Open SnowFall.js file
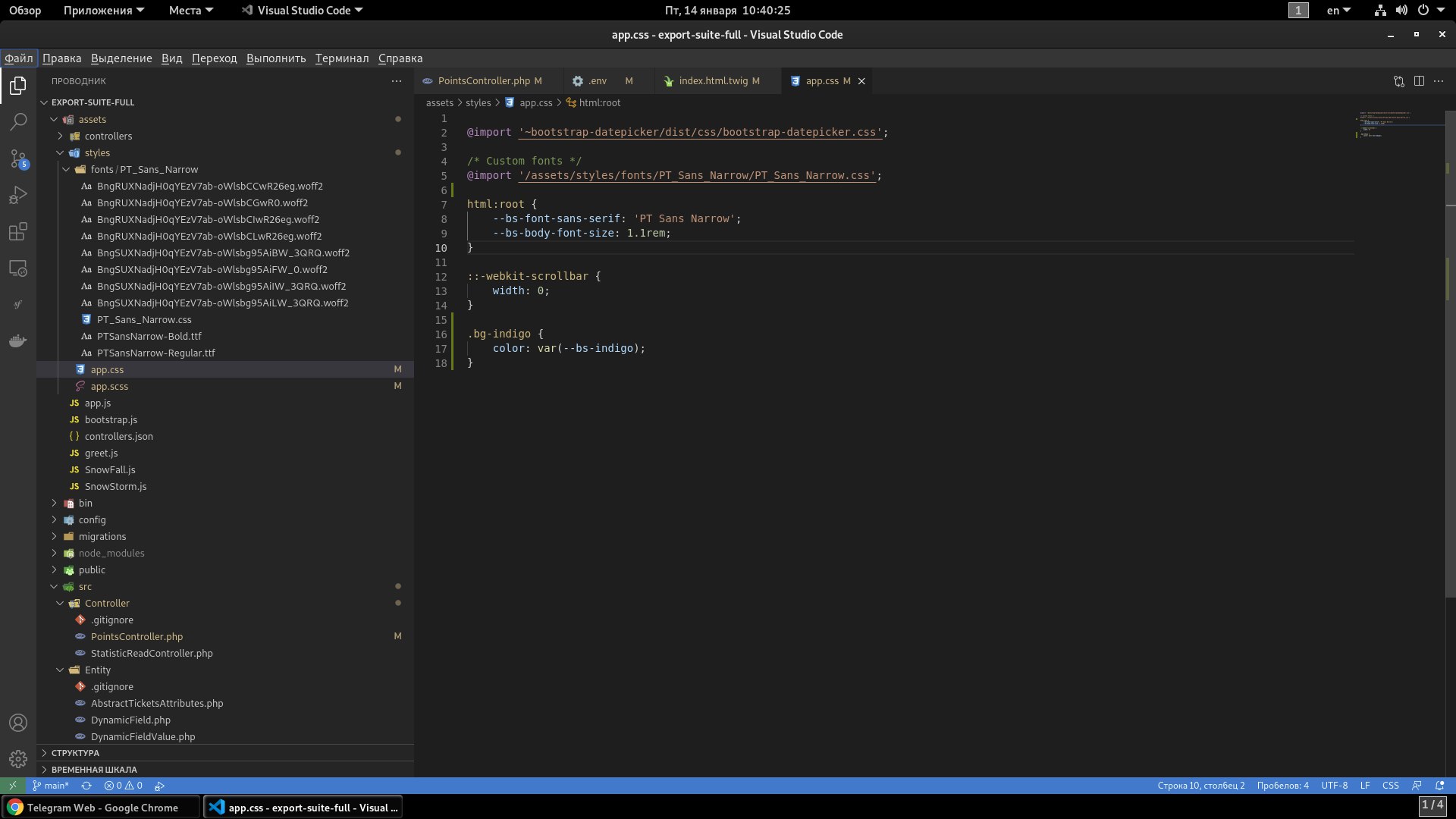The image size is (1456, 819). (x=225, y=470)
